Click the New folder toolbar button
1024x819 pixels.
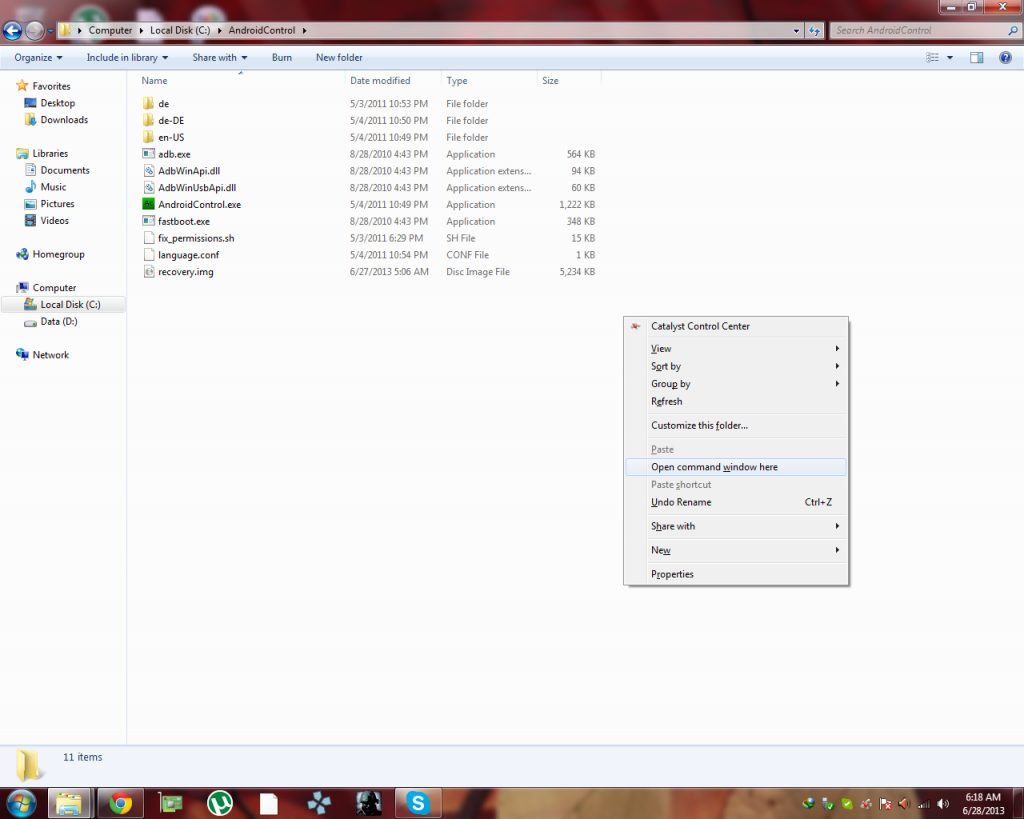(x=339, y=57)
